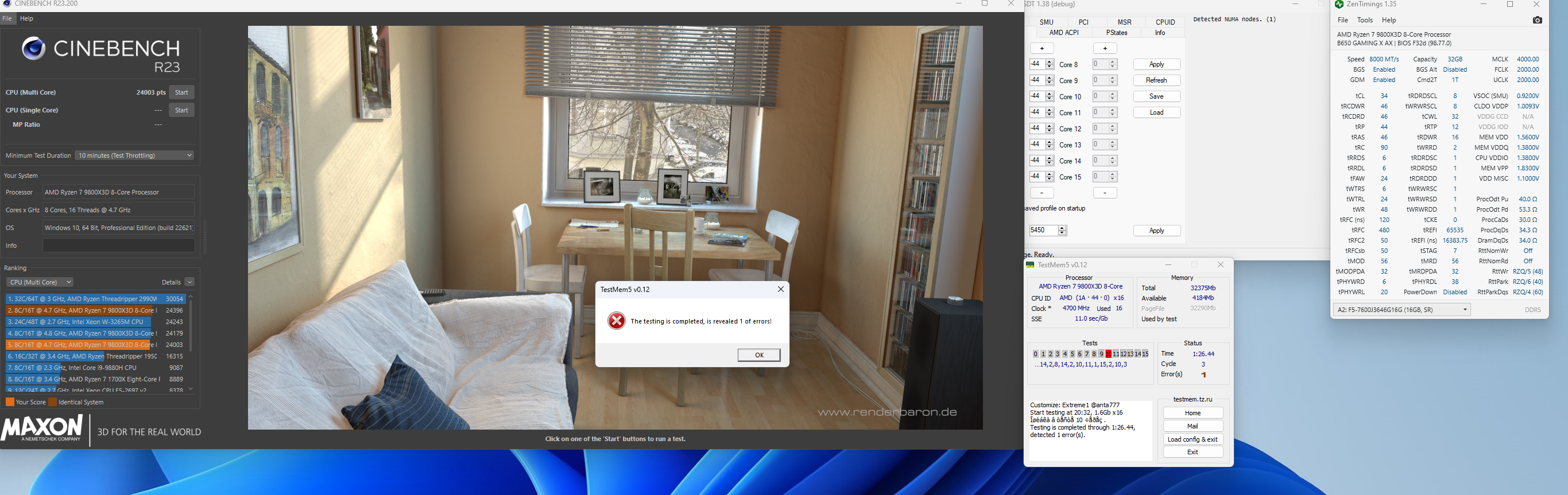Viewport: 1568px width, 495px height.
Task: Adjust the Core 12 -44 offset stepper
Action: click(x=1050, y=128)
